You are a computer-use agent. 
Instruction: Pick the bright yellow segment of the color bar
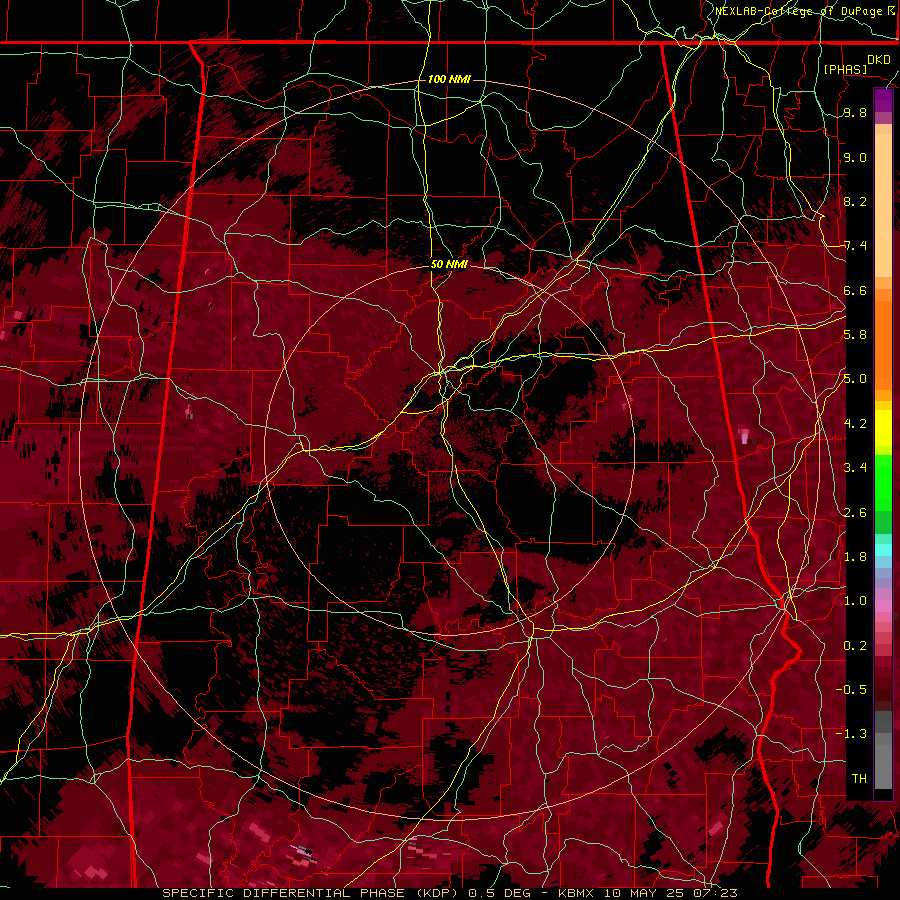[x=883, y=428]
